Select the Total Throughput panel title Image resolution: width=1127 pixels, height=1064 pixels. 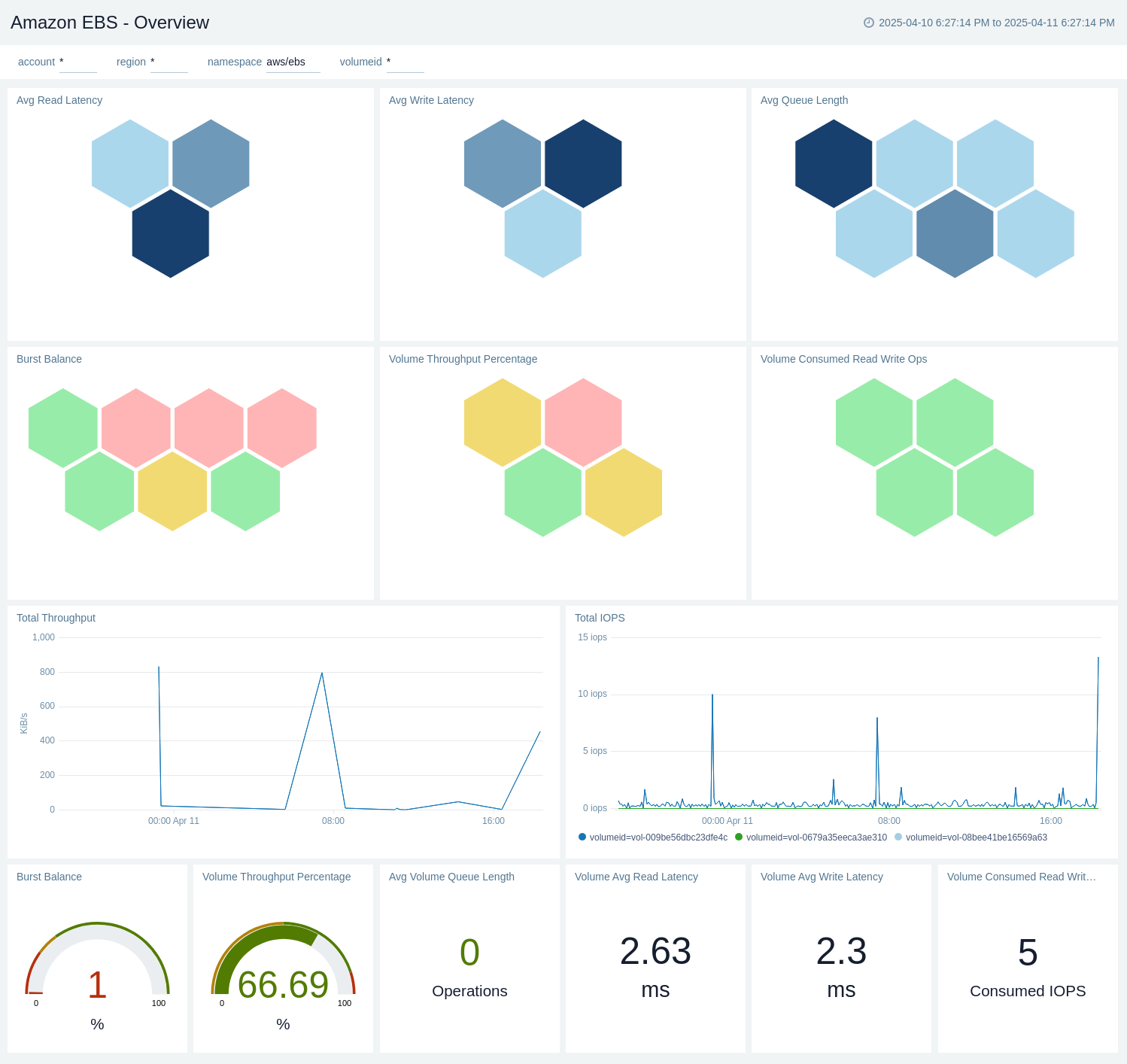[x=56, y=618]
